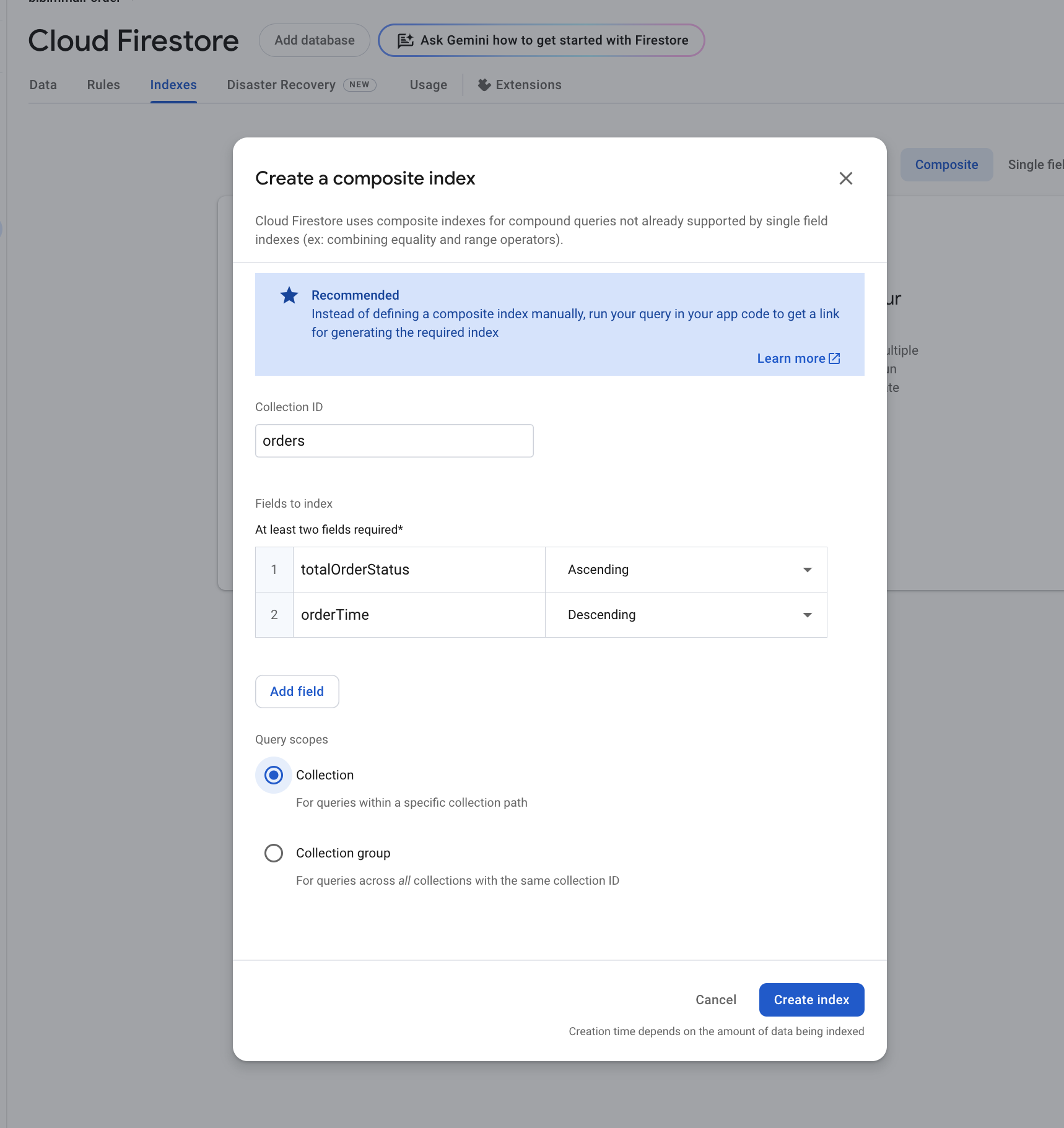This screenshot has width=1064, height=1128.
Task: Click 'At least two fields required*' text
Action: [329, 529]
